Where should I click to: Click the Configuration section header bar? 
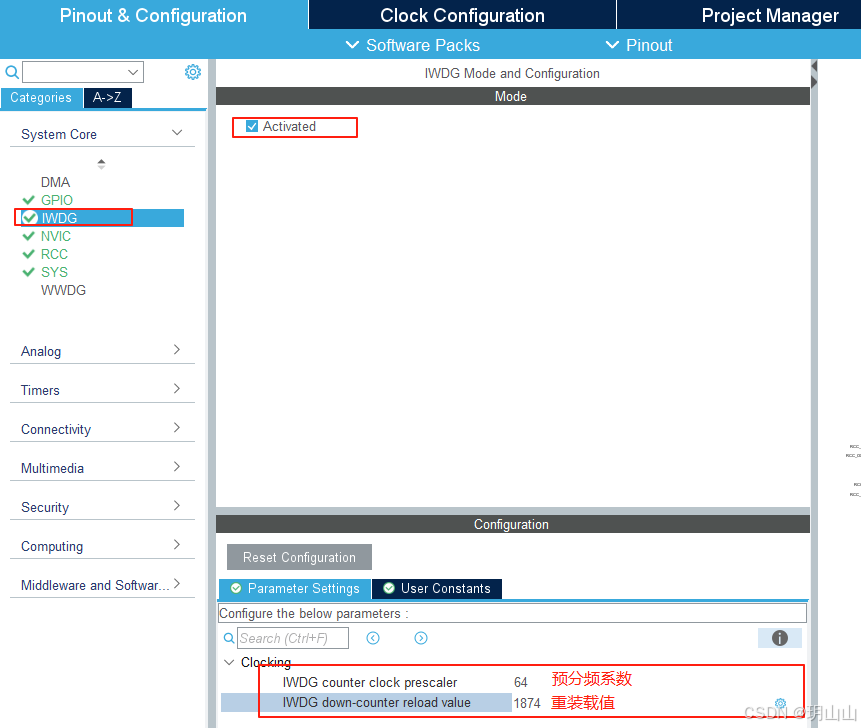click(512, 524)
